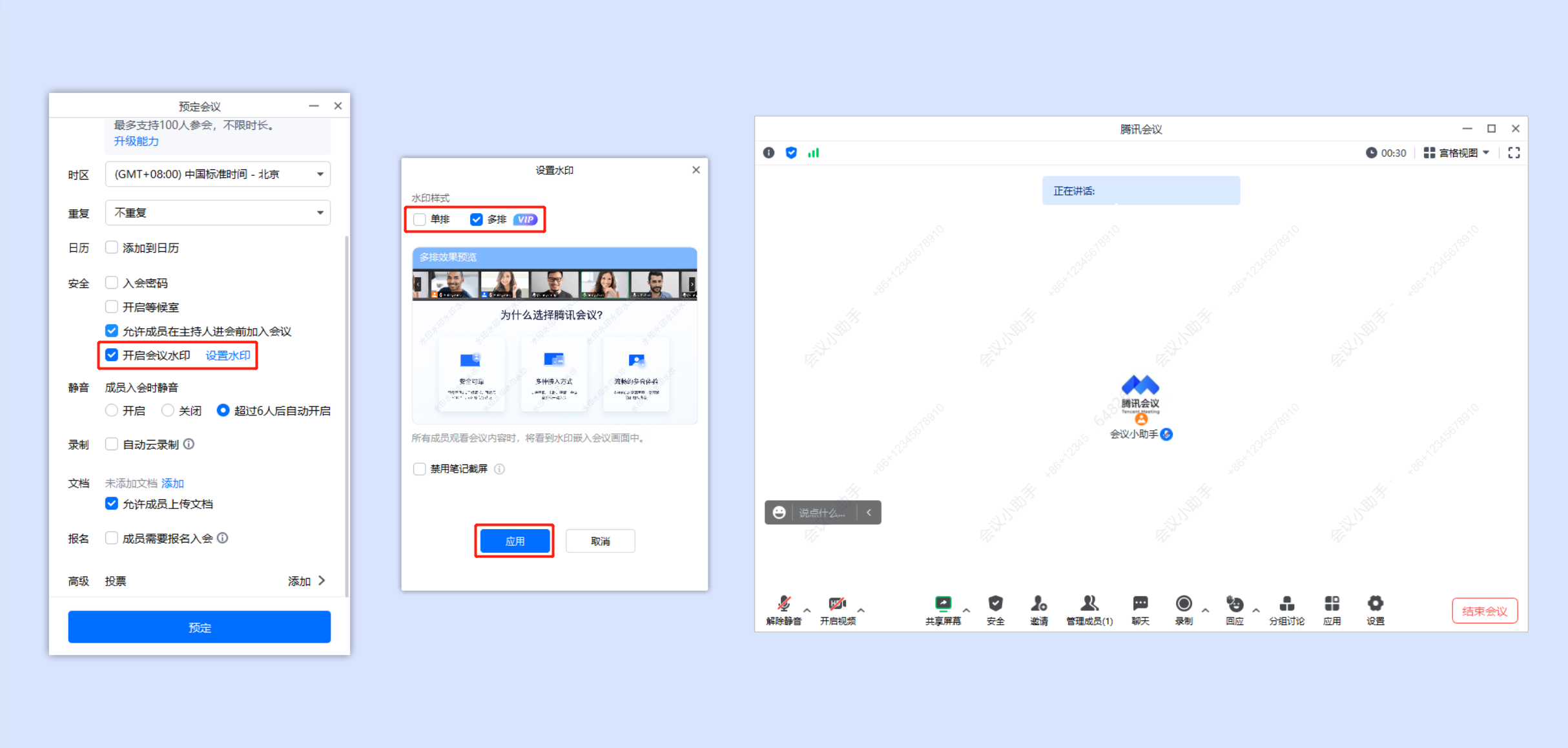Click the Record button icon
The width and height of the screenshot is (1568, 748).
[x=1183, y=603]
